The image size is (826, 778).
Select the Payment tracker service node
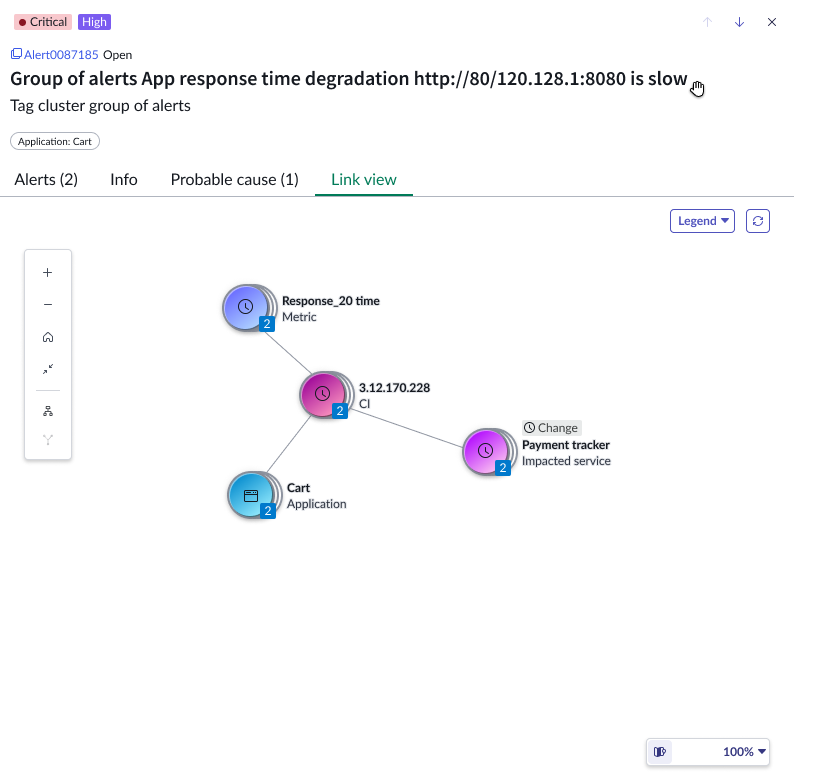486,451
